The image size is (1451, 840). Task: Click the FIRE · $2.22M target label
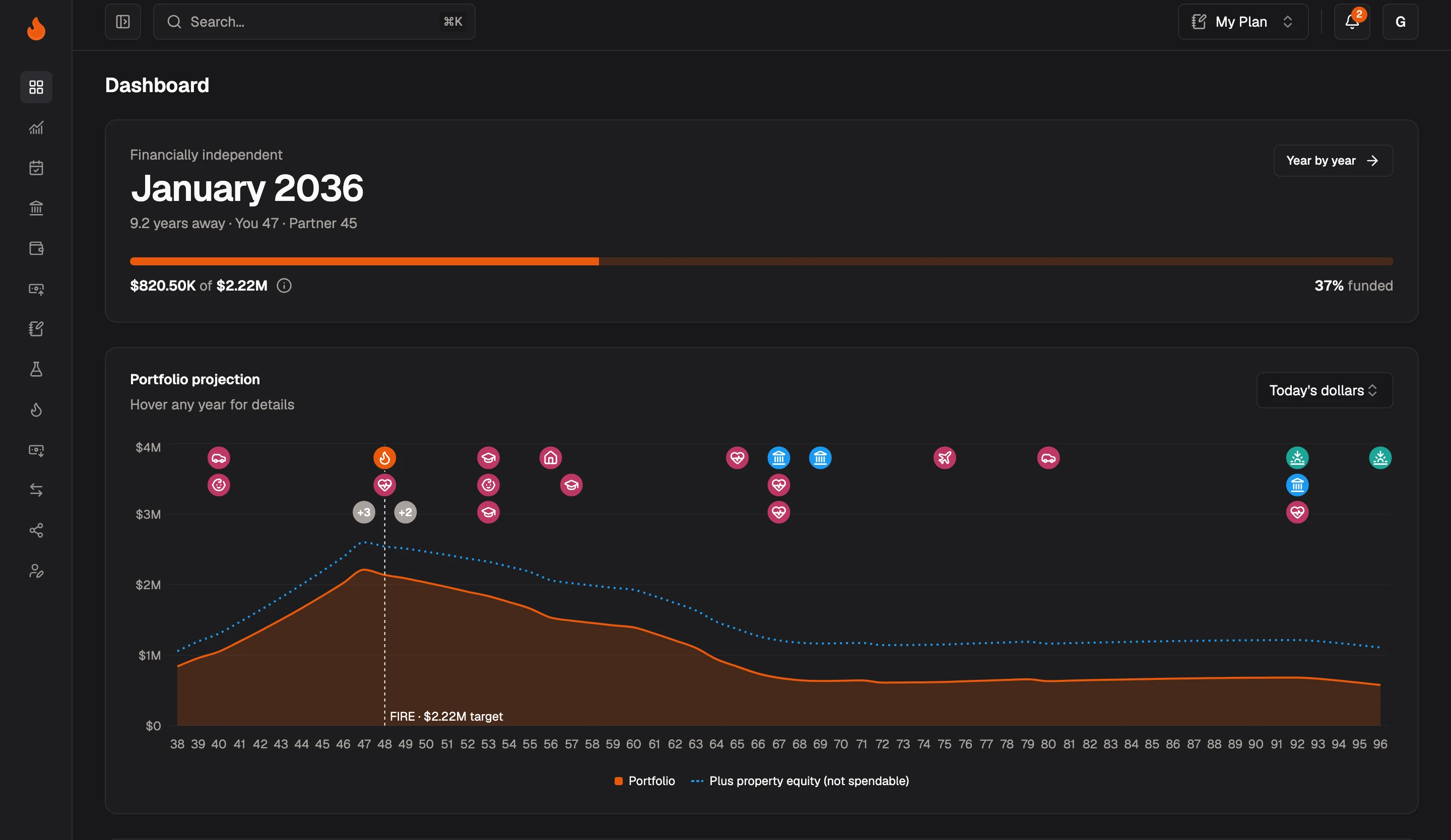(446, 716)
